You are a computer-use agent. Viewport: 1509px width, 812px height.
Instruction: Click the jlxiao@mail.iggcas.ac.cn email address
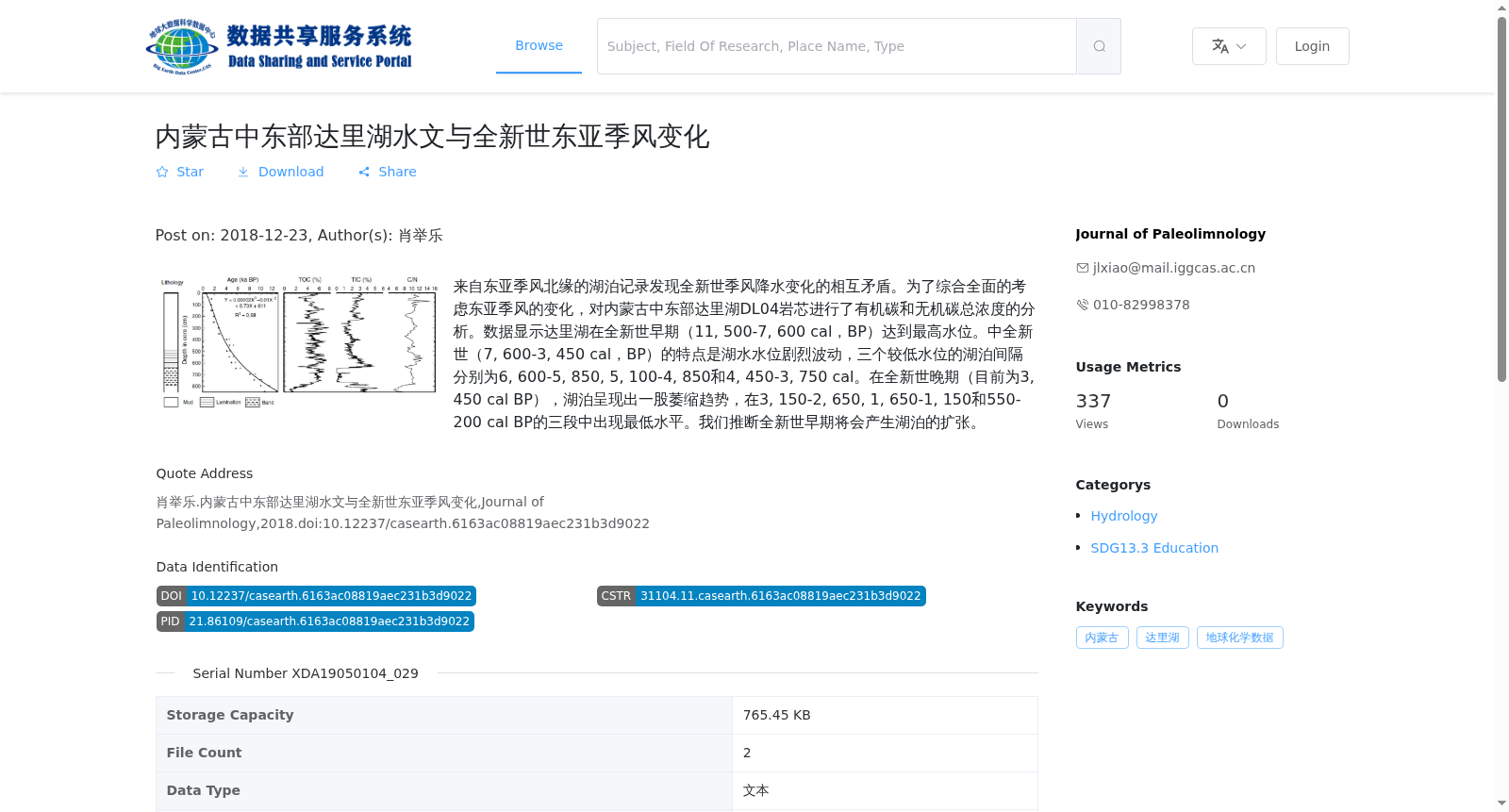point(1174,268)
